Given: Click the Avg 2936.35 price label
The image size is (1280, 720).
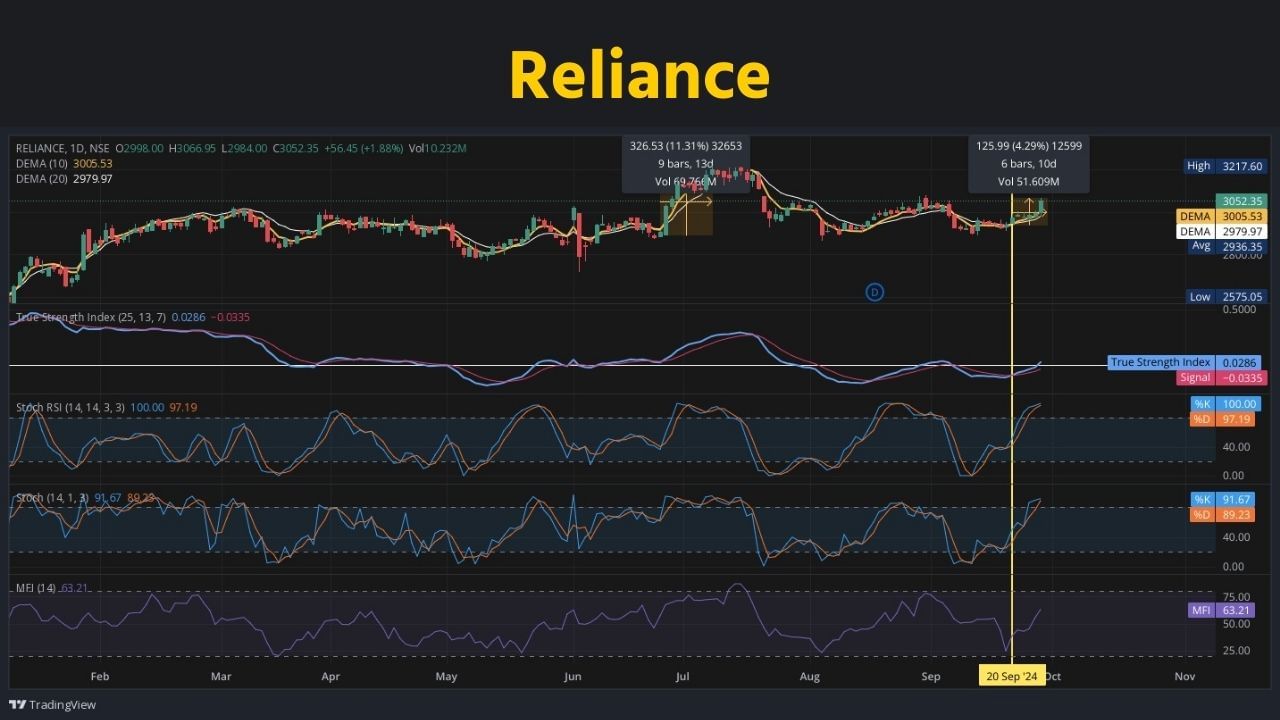Looking at the screenshot, I should click(1226, 246).
